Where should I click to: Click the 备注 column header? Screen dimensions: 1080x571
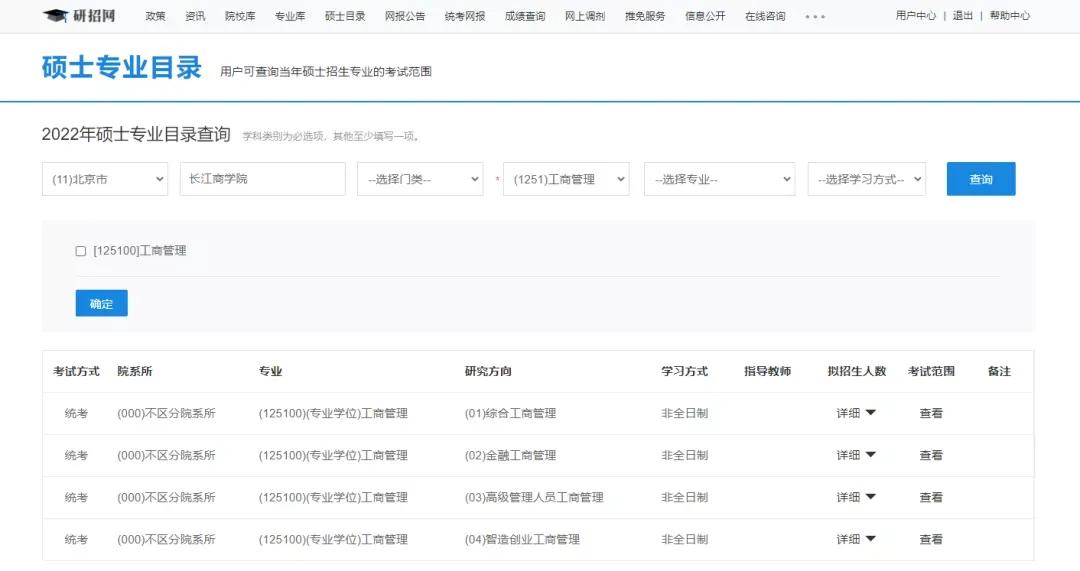click(999, 371)
